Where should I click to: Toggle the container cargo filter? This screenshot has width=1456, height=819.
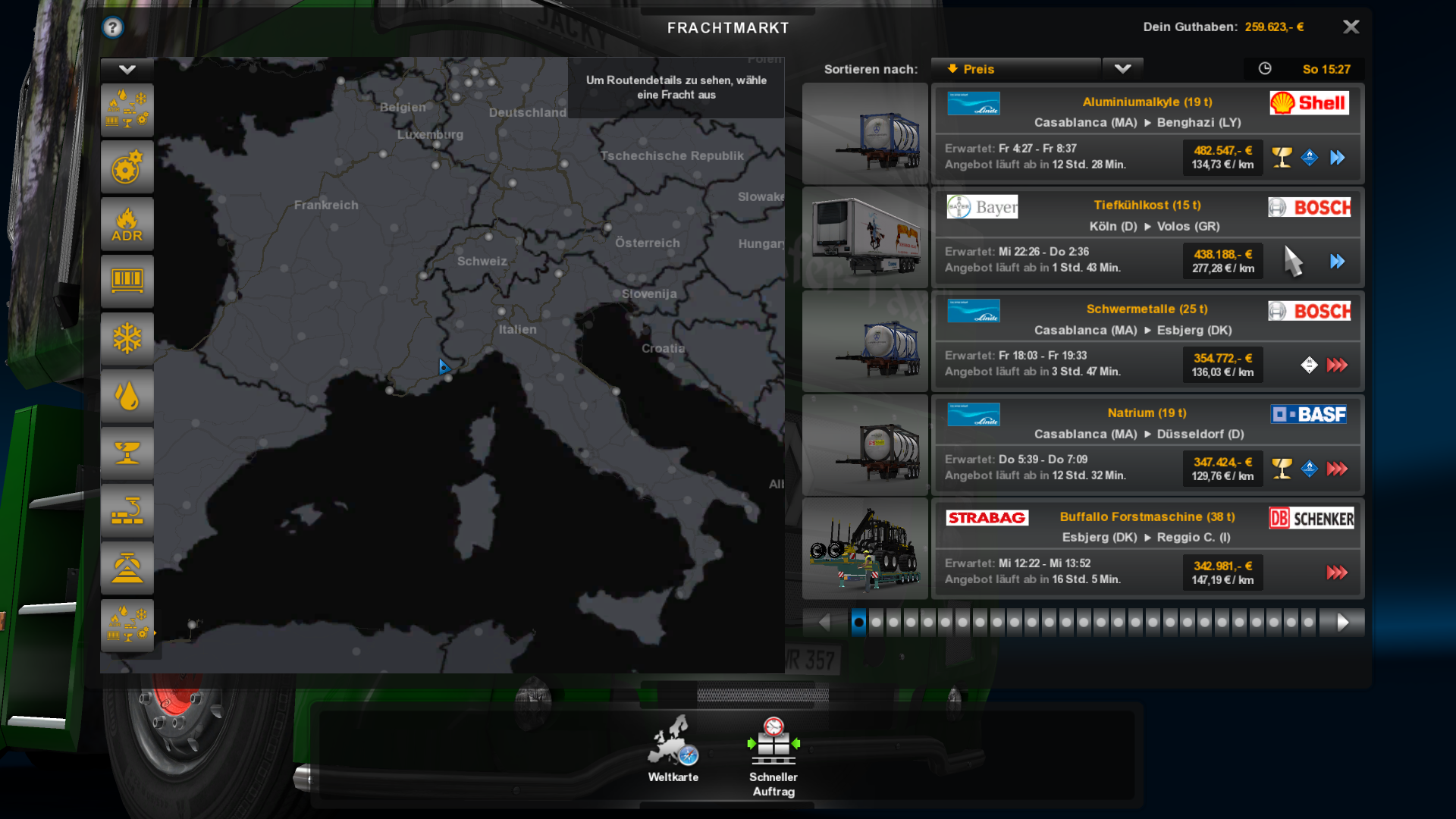(x=127, y=281)
